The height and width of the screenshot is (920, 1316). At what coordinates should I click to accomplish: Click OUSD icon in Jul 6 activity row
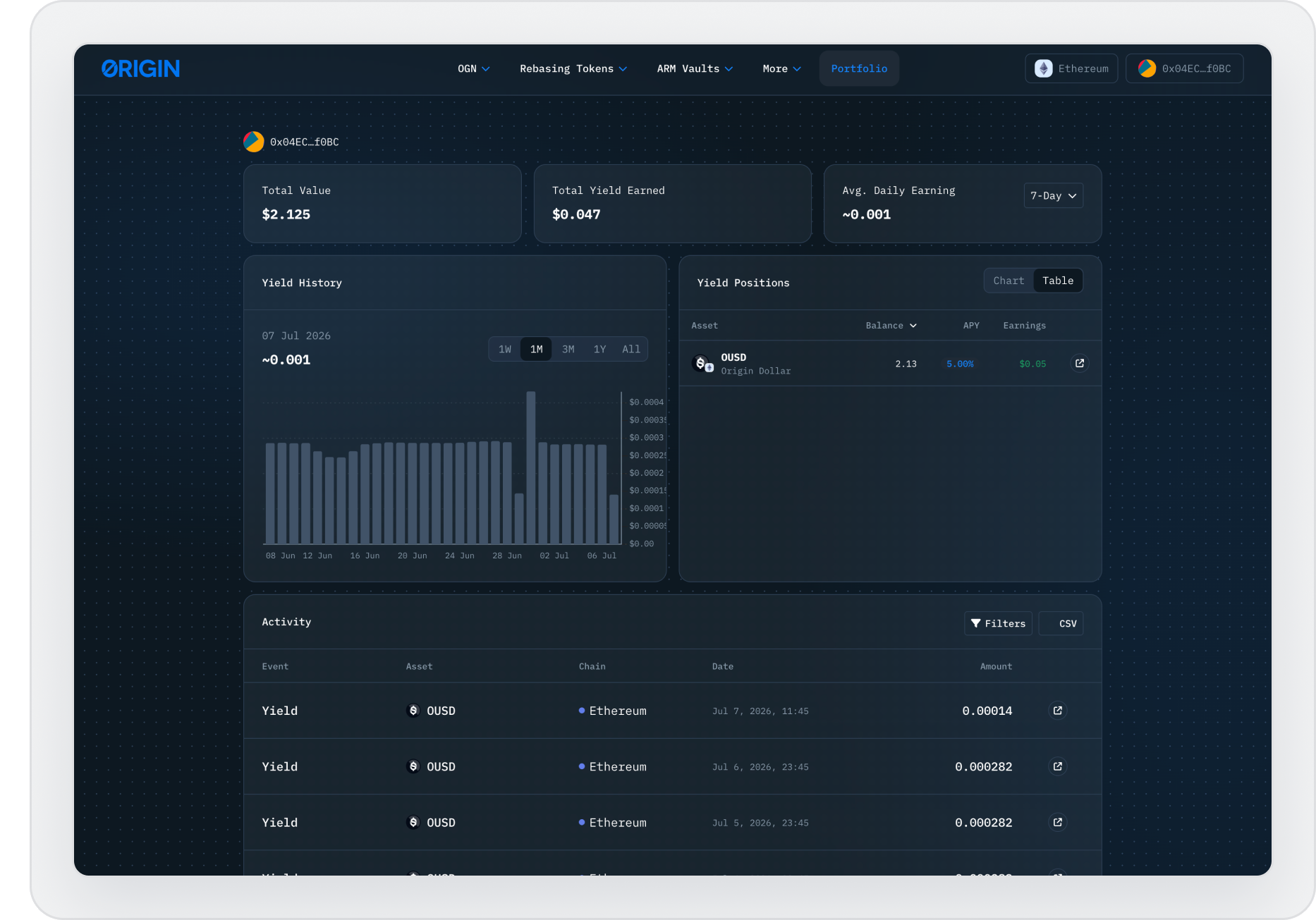414,766
